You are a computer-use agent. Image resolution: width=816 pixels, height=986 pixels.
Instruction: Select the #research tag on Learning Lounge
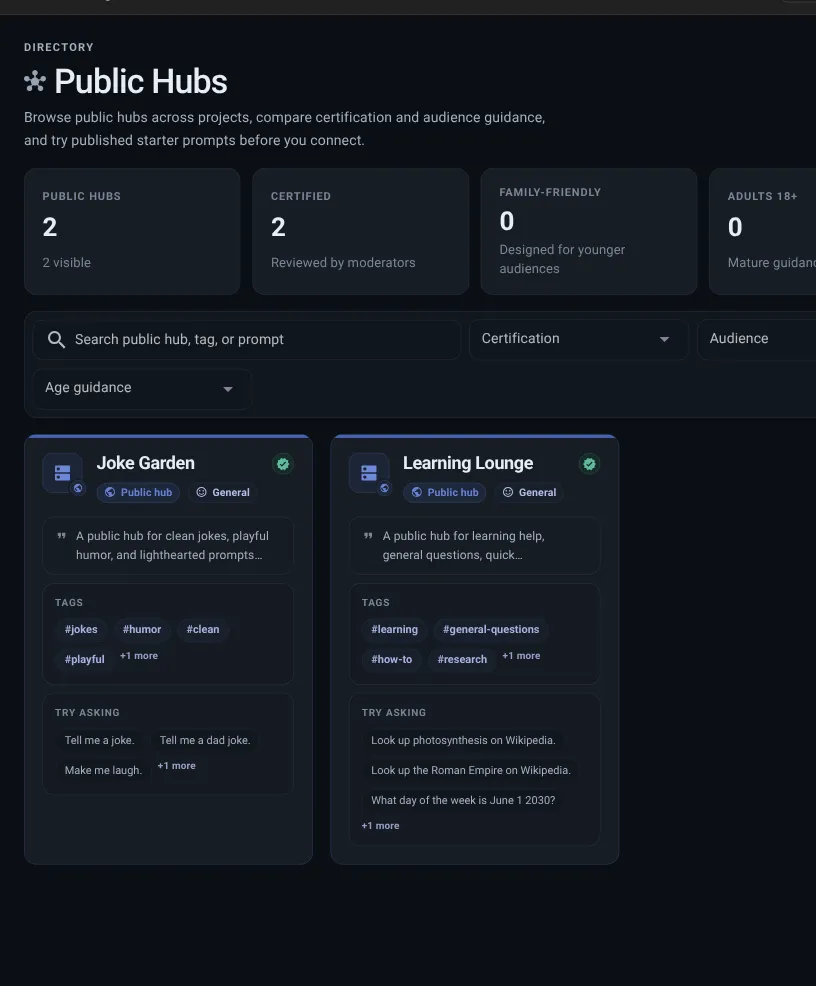click(x=461, y=659)
